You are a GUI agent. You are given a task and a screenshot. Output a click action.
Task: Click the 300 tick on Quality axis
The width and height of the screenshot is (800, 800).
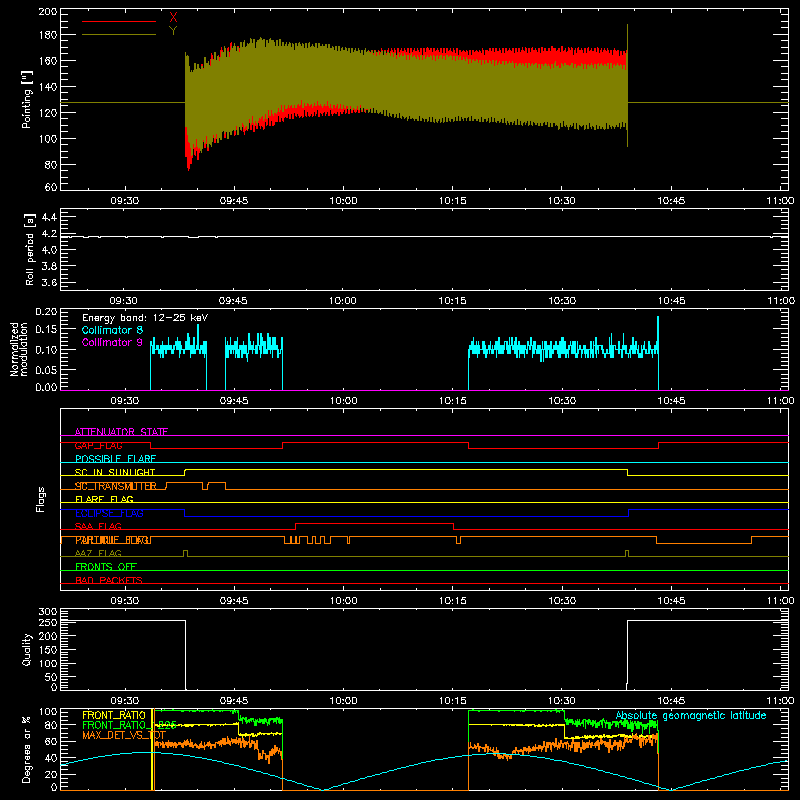click(x=47, y=612)
